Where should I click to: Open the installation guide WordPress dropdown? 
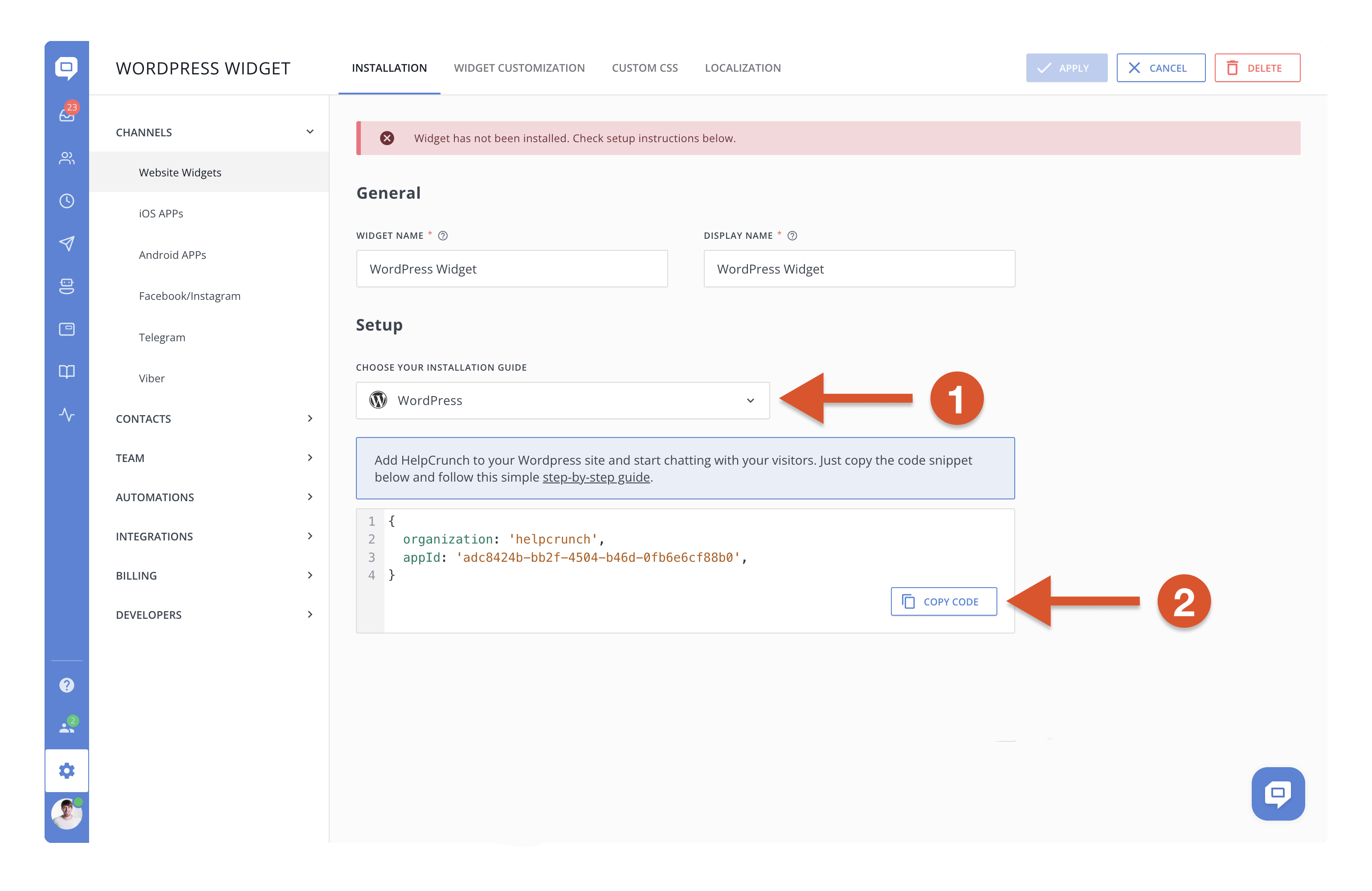click(x=563, y=400)
